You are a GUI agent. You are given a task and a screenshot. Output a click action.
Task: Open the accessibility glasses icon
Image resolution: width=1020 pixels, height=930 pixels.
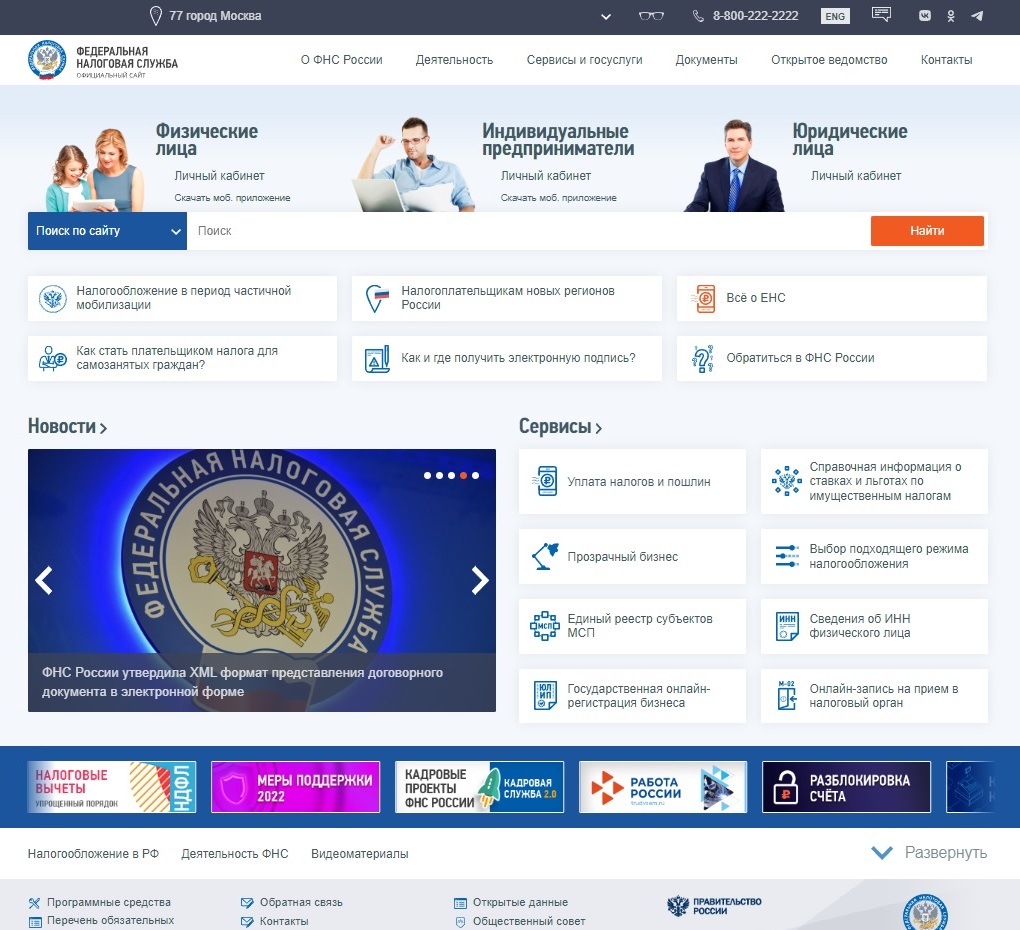(x=651, y=16)
